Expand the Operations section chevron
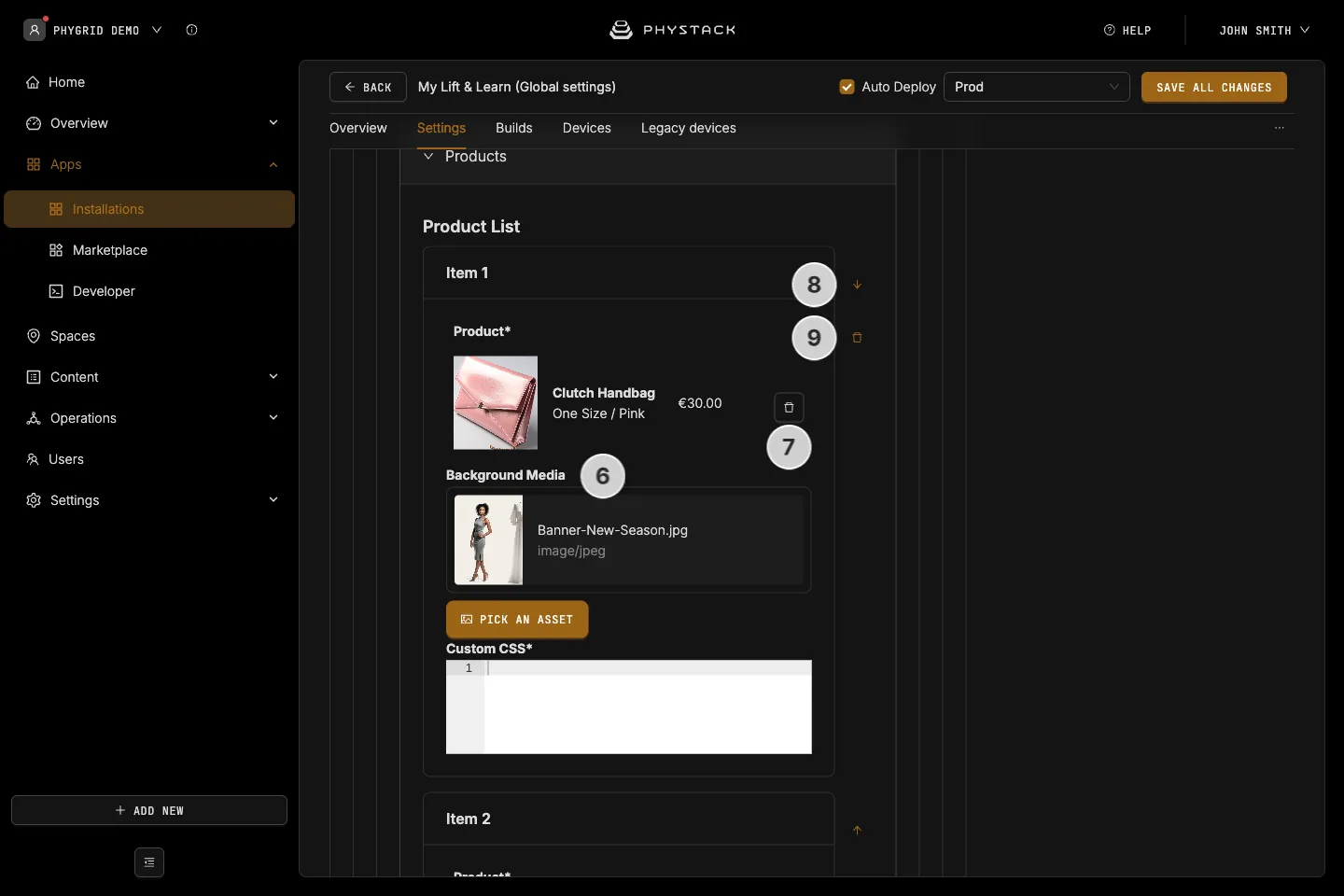The width and height of the screenshot is (1344, 896). (273, 418)
